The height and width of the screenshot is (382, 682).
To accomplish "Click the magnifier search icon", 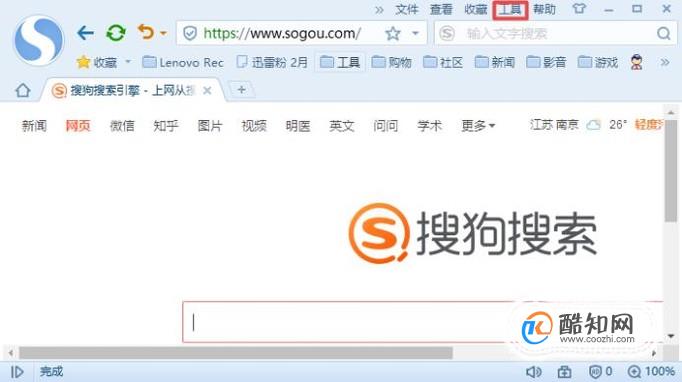I will (x=664, y=34).
